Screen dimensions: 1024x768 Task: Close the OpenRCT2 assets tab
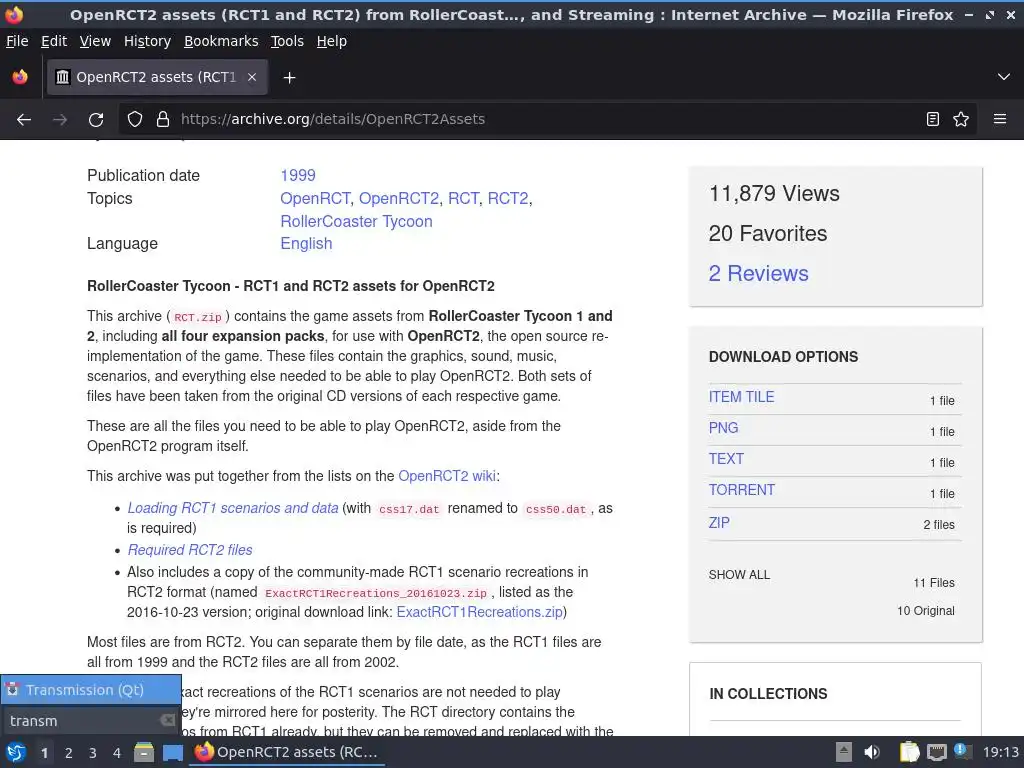tap(252, 77)
